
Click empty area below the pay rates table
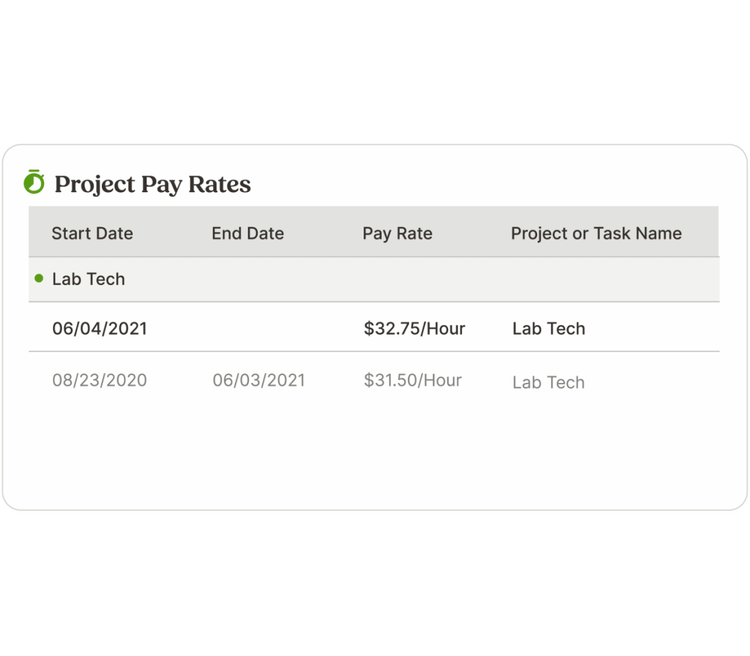click(x=374, y=455)
